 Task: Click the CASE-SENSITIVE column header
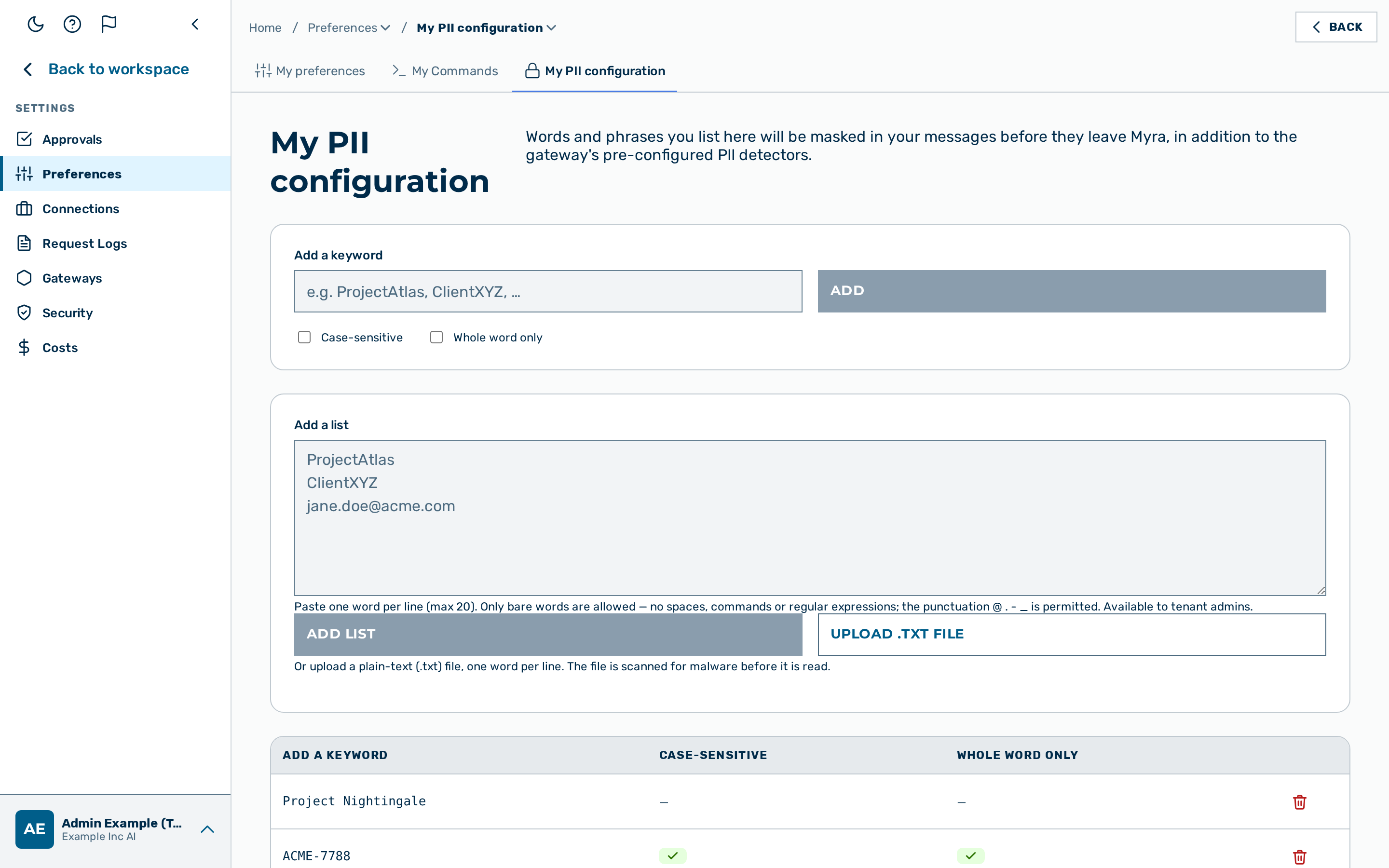(713, 755)
